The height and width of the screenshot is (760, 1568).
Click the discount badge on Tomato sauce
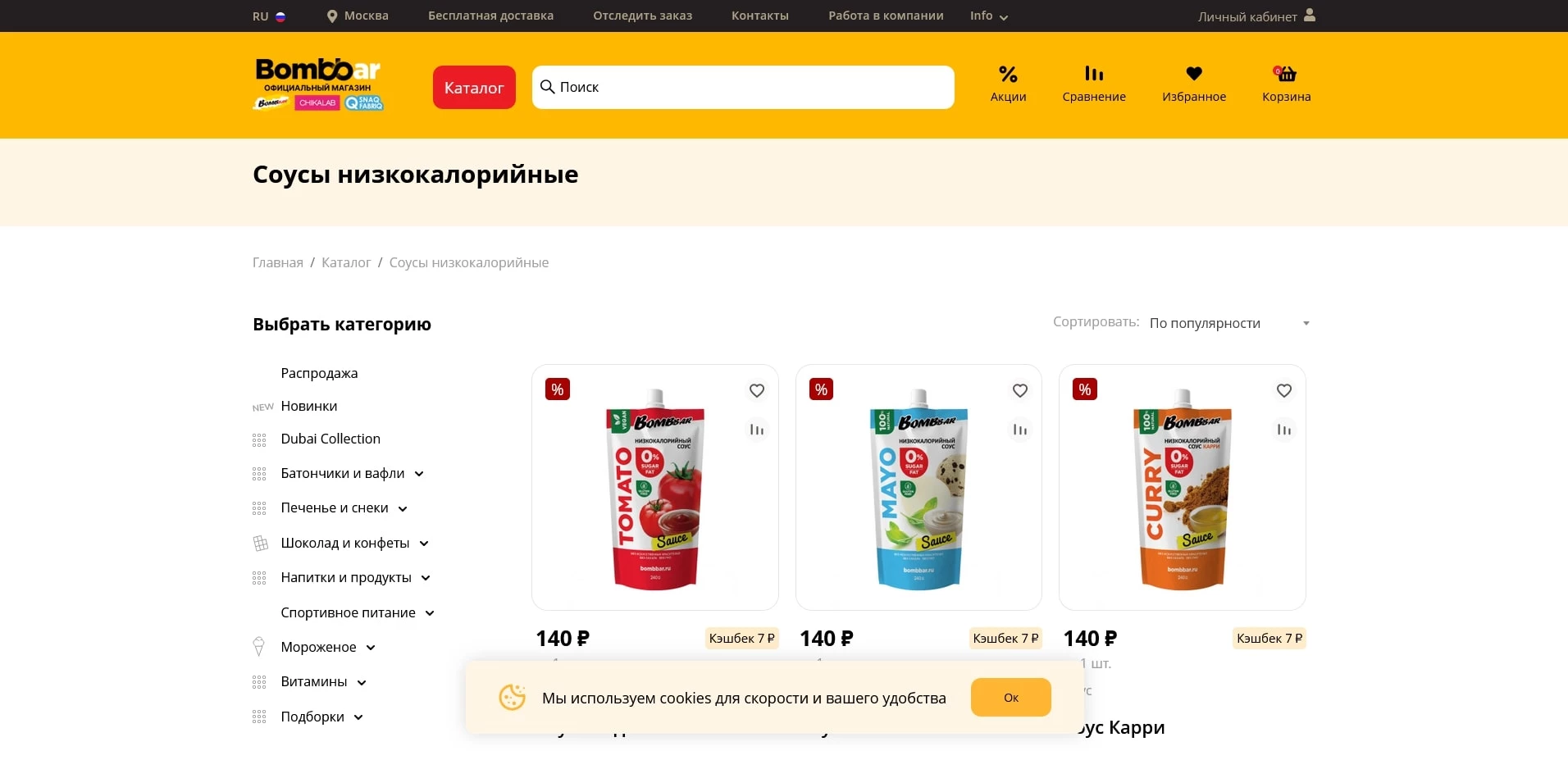[558, 389]
